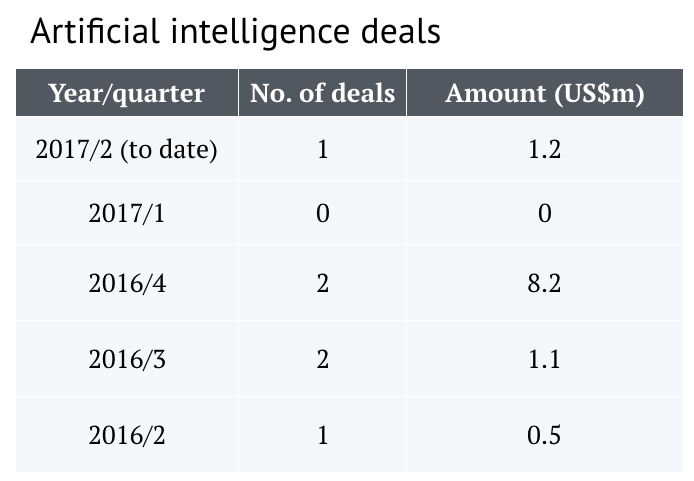Image resolution: width=694 pixels, height=481 pixels.
Task: Click the amount value 1.2
Action: [545, 149]
